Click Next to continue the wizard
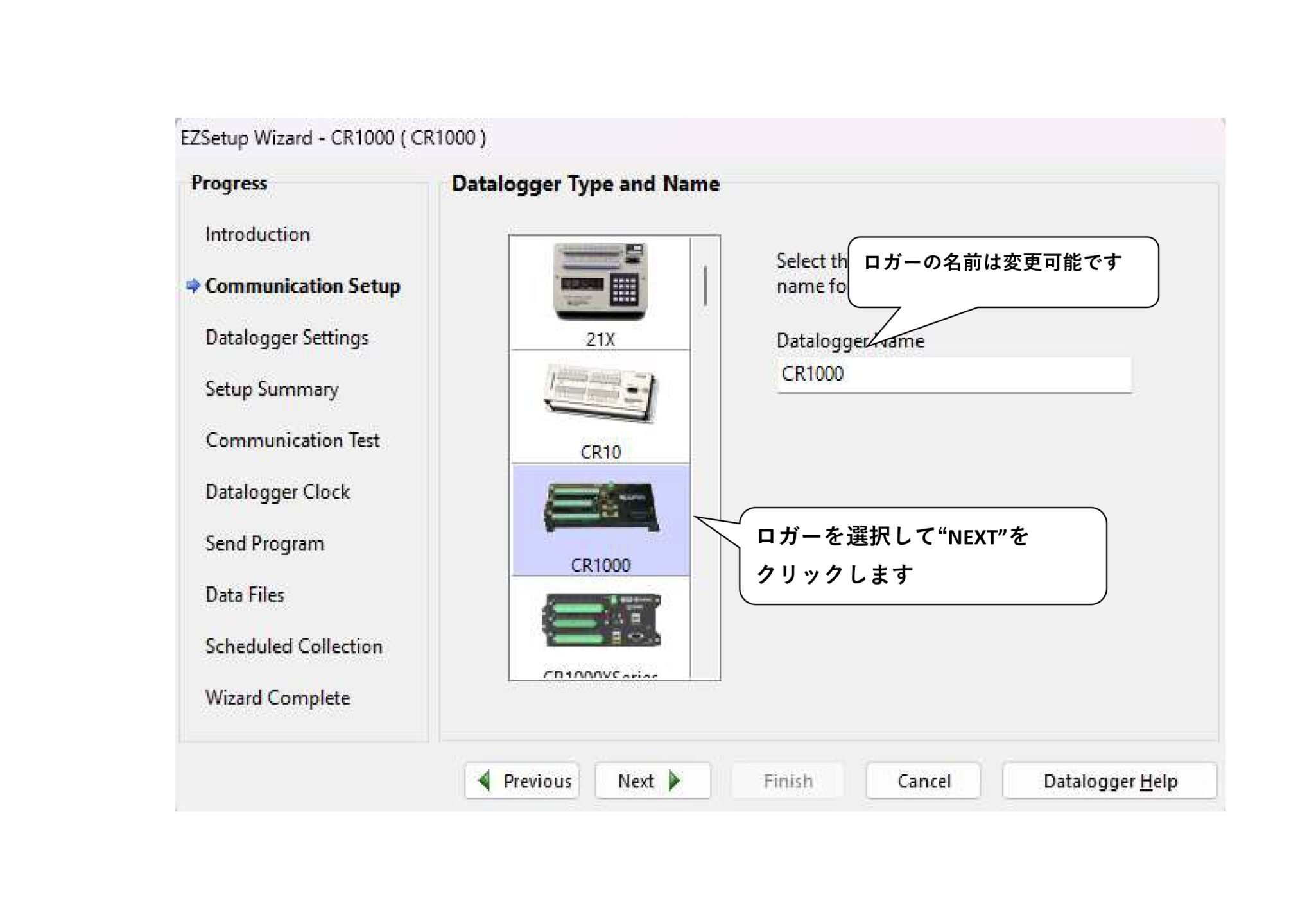Screen dimensions: 1307x924 [x=652, y=781]
